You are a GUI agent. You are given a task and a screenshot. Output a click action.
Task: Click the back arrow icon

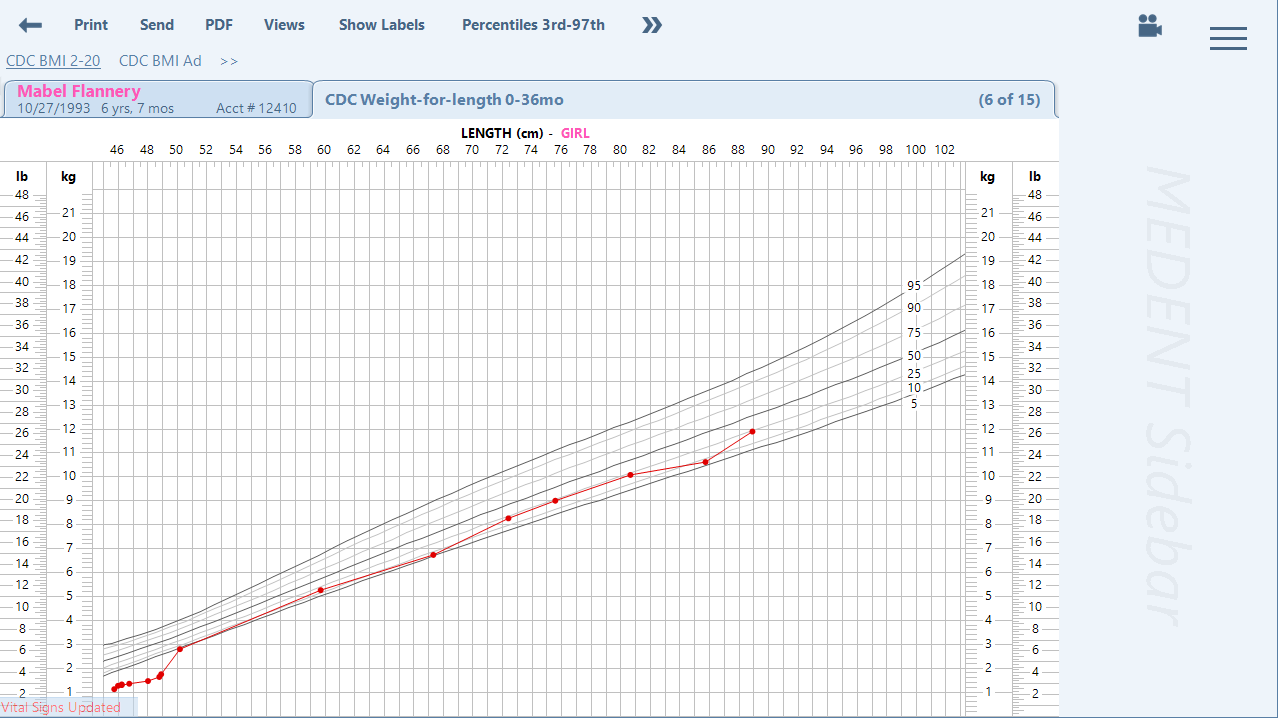tap(30, 25)
